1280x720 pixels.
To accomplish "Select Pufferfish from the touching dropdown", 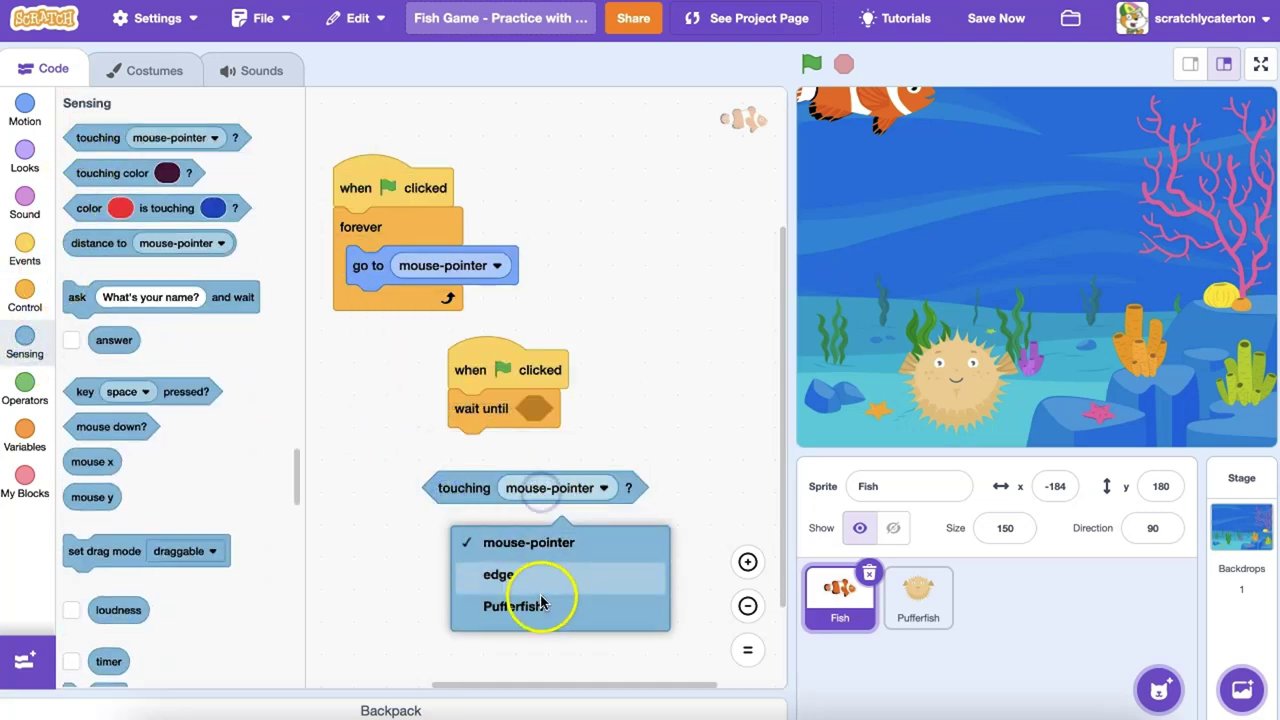I will 514,606.
